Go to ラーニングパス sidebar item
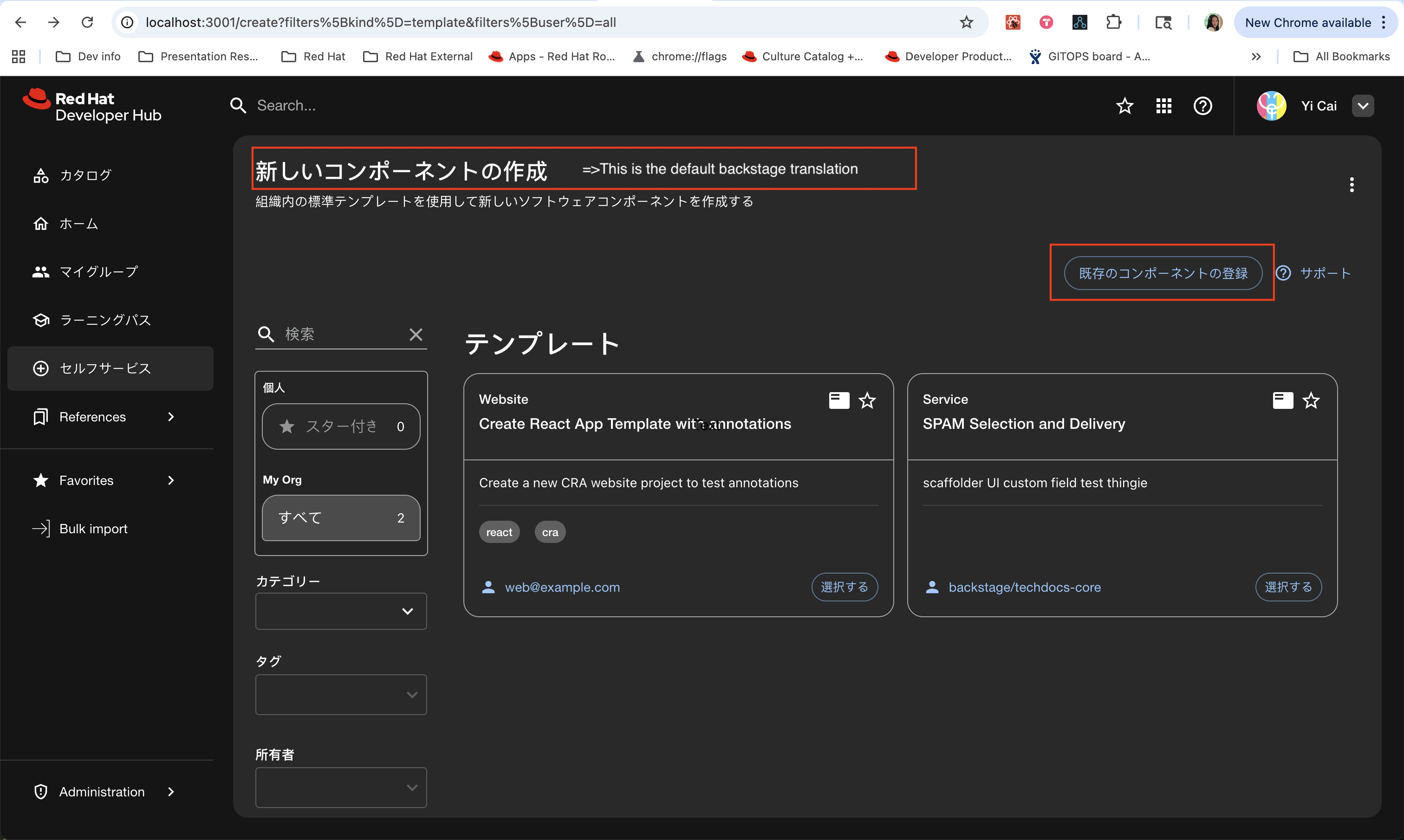 (x=105, y=320)
